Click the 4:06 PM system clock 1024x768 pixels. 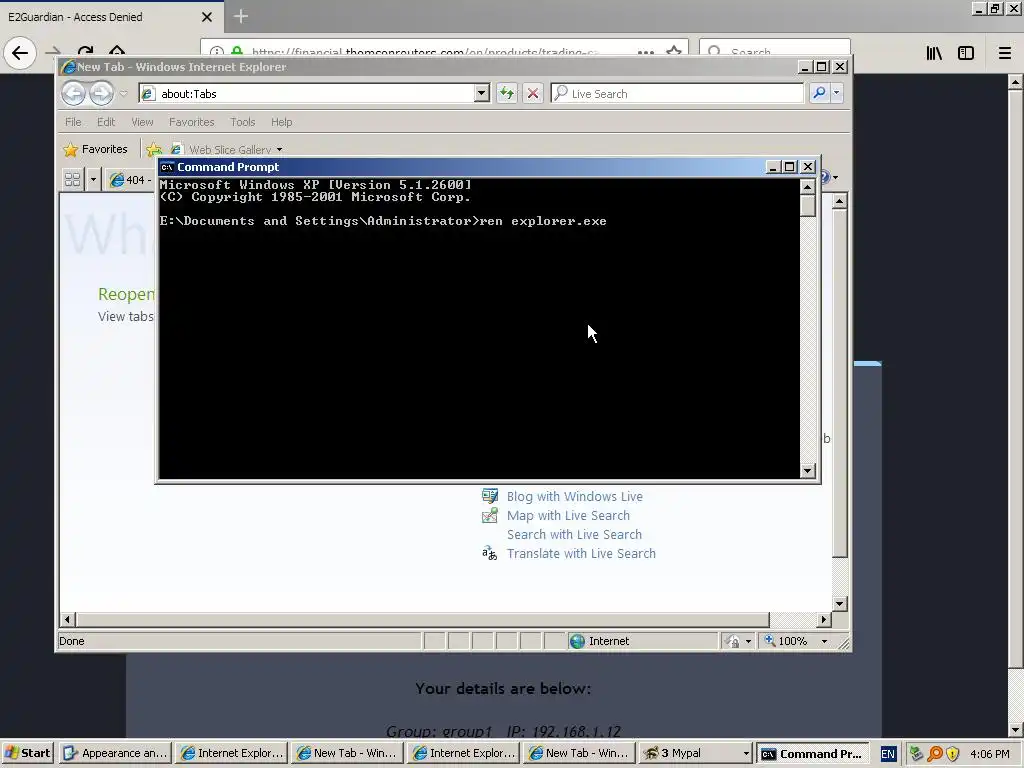tap(989, 754)
